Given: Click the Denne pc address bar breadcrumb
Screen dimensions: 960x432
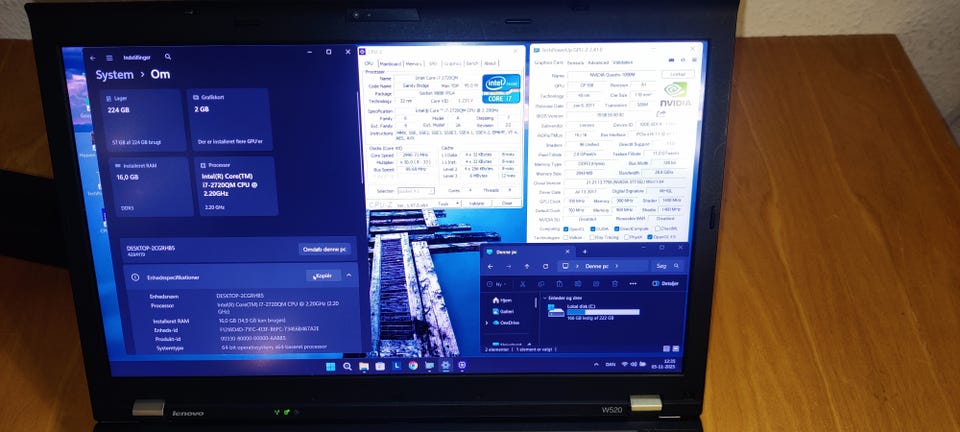Looking at the screenshot, I should [598, 266].
